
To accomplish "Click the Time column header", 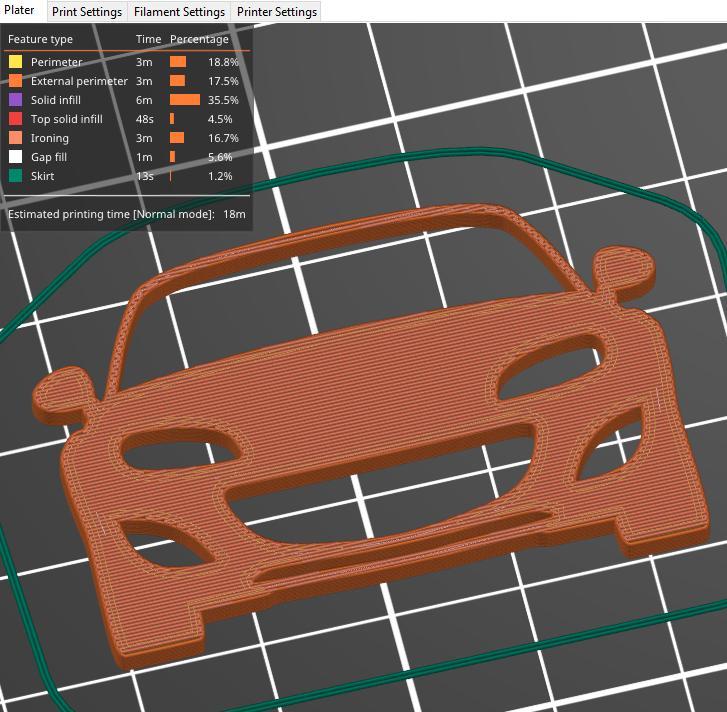I will 148,39.
